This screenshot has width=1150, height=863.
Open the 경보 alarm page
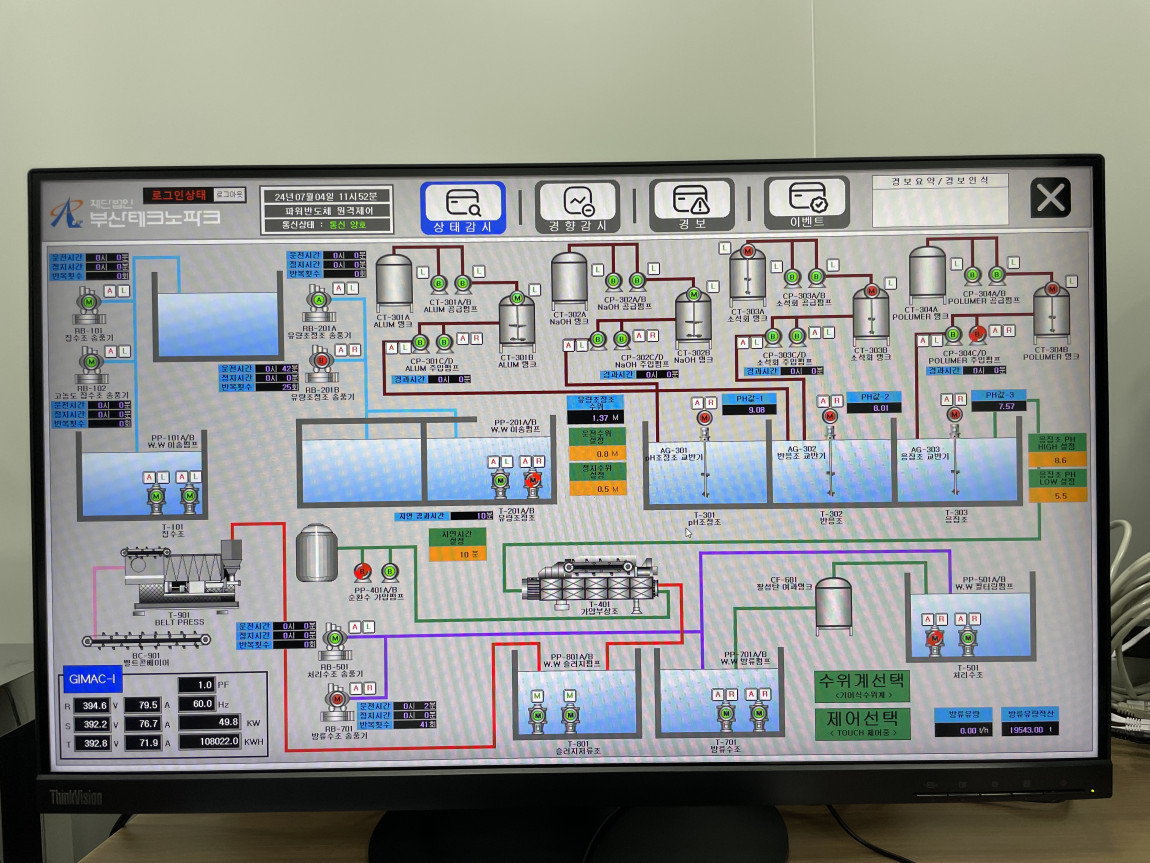[x=692, y=206]
